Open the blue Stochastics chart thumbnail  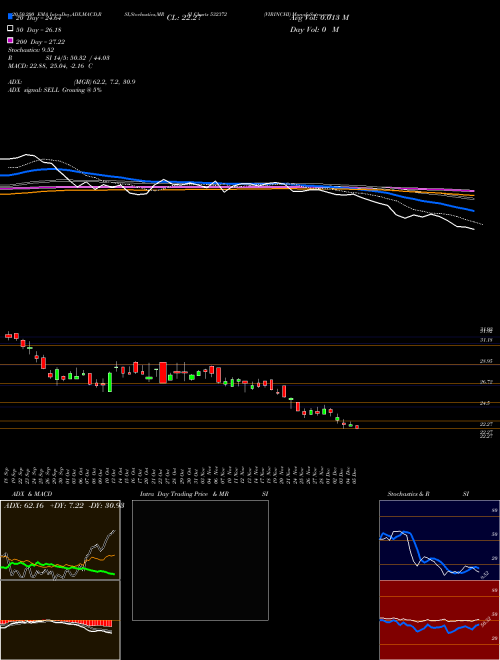coord(439,540)
